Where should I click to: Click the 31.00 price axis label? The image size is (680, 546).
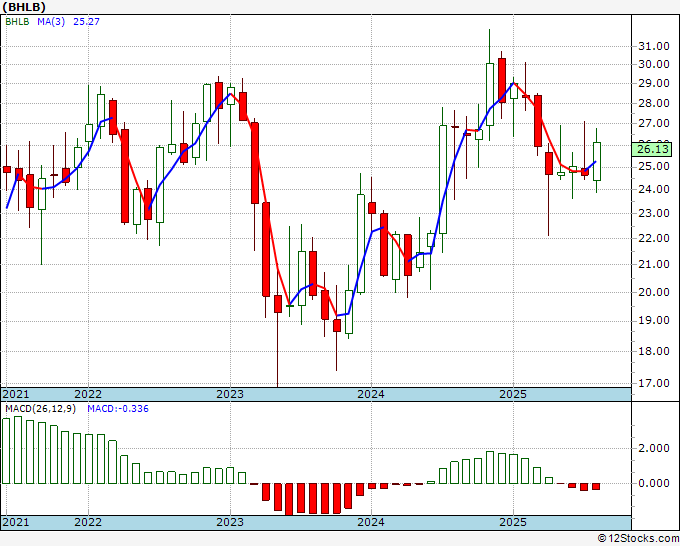click(654, 46)
